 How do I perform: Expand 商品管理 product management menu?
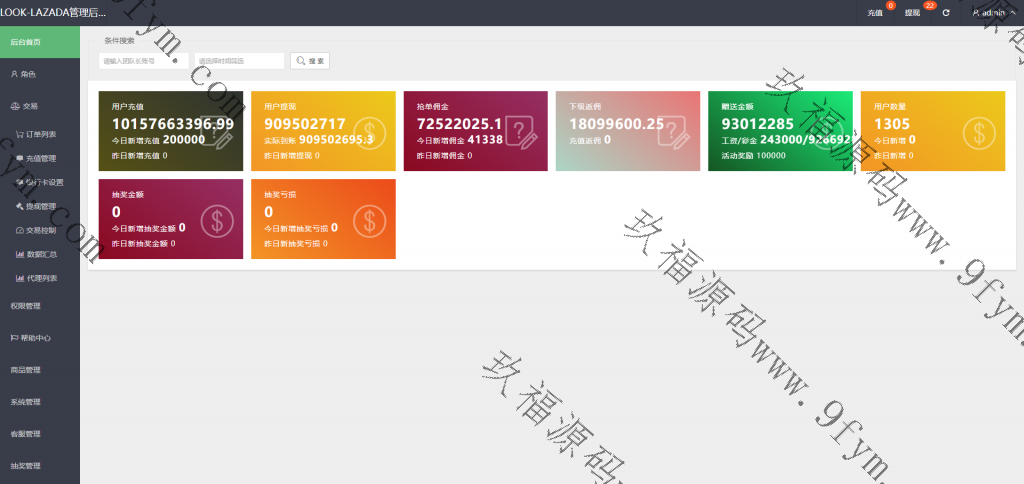tap(40, 370)
